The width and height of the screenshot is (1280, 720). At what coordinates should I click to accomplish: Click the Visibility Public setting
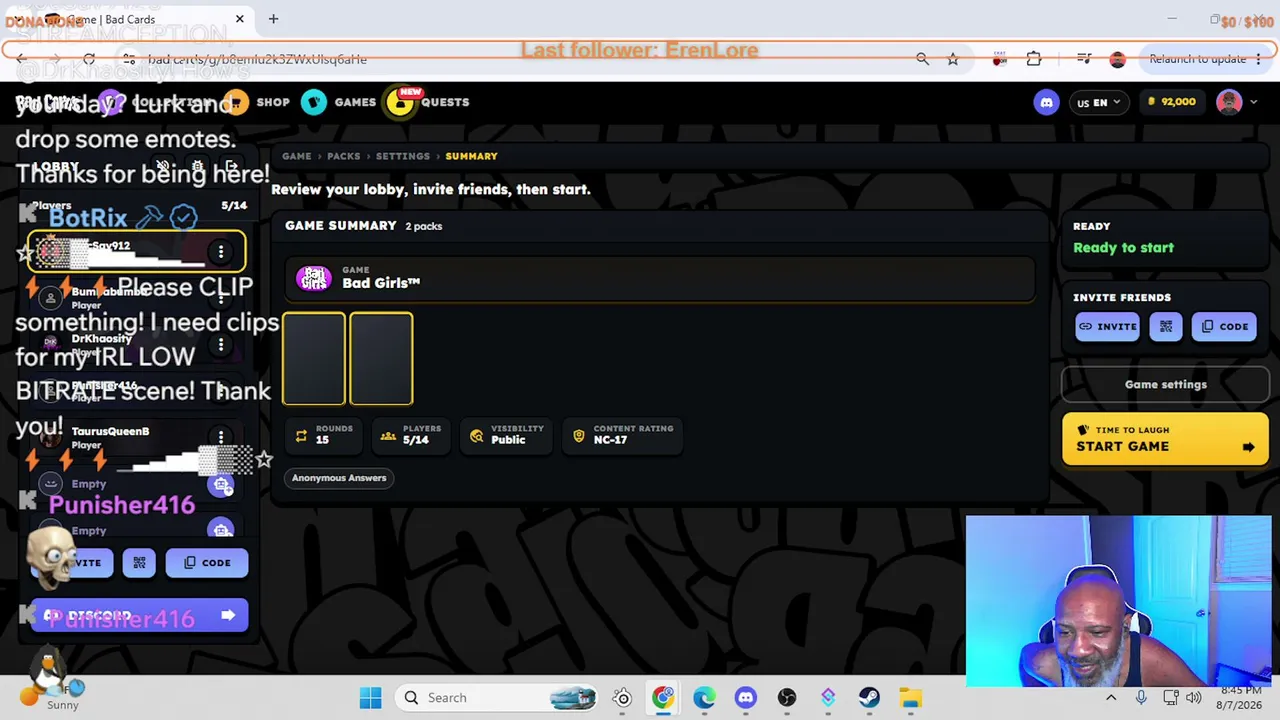point(508,435)
